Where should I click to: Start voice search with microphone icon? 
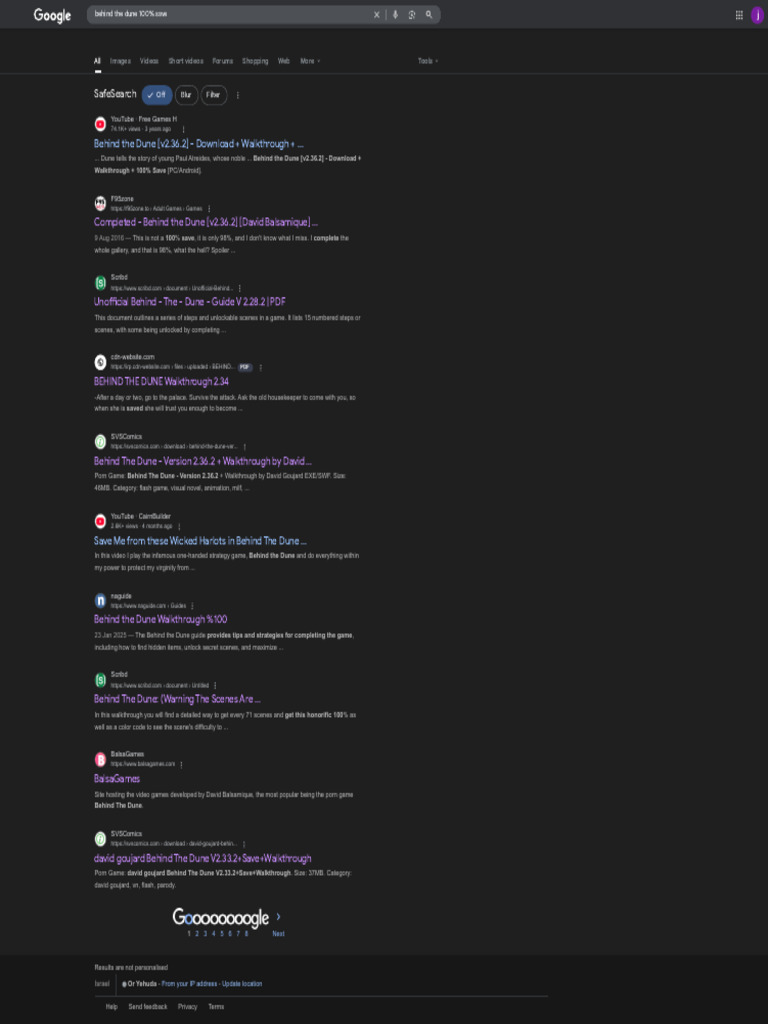[x=395, y=14]
